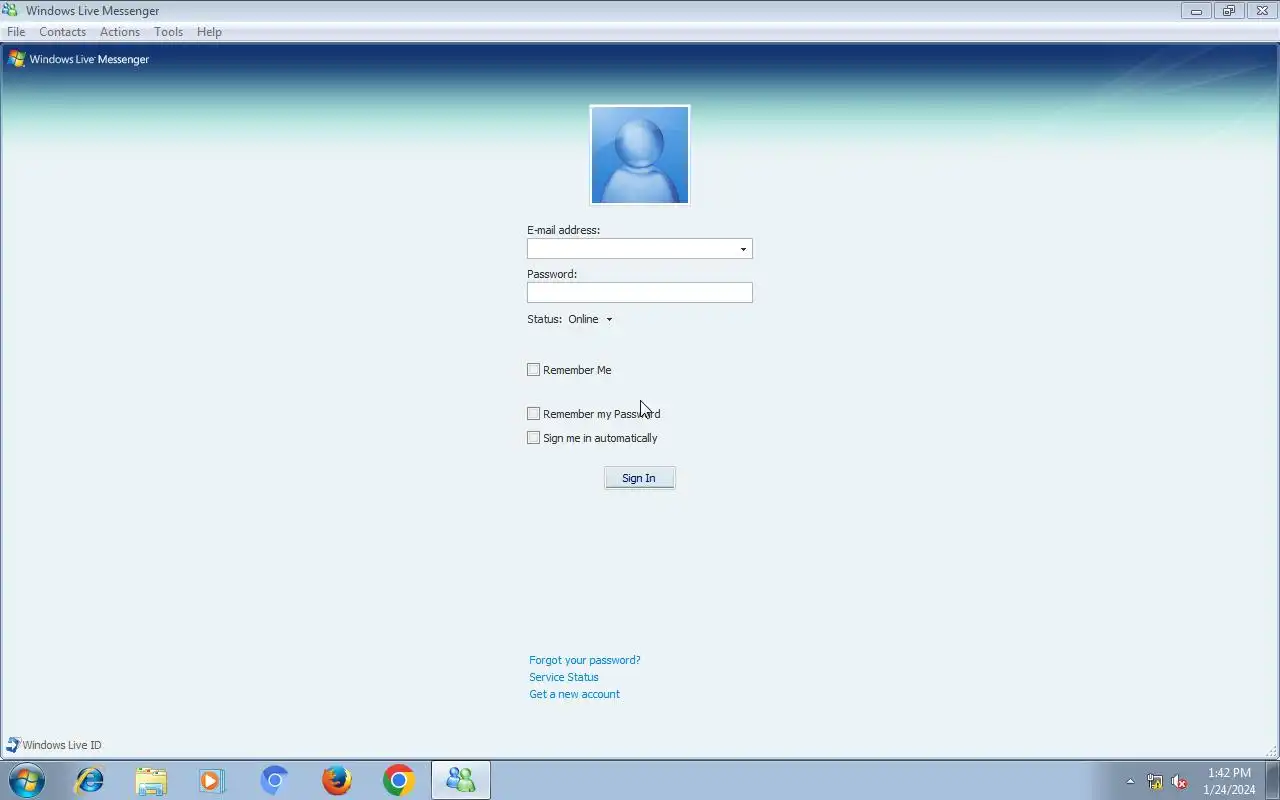
Task: Click the Messenger taskbar button
Action: tap(461, 780)
